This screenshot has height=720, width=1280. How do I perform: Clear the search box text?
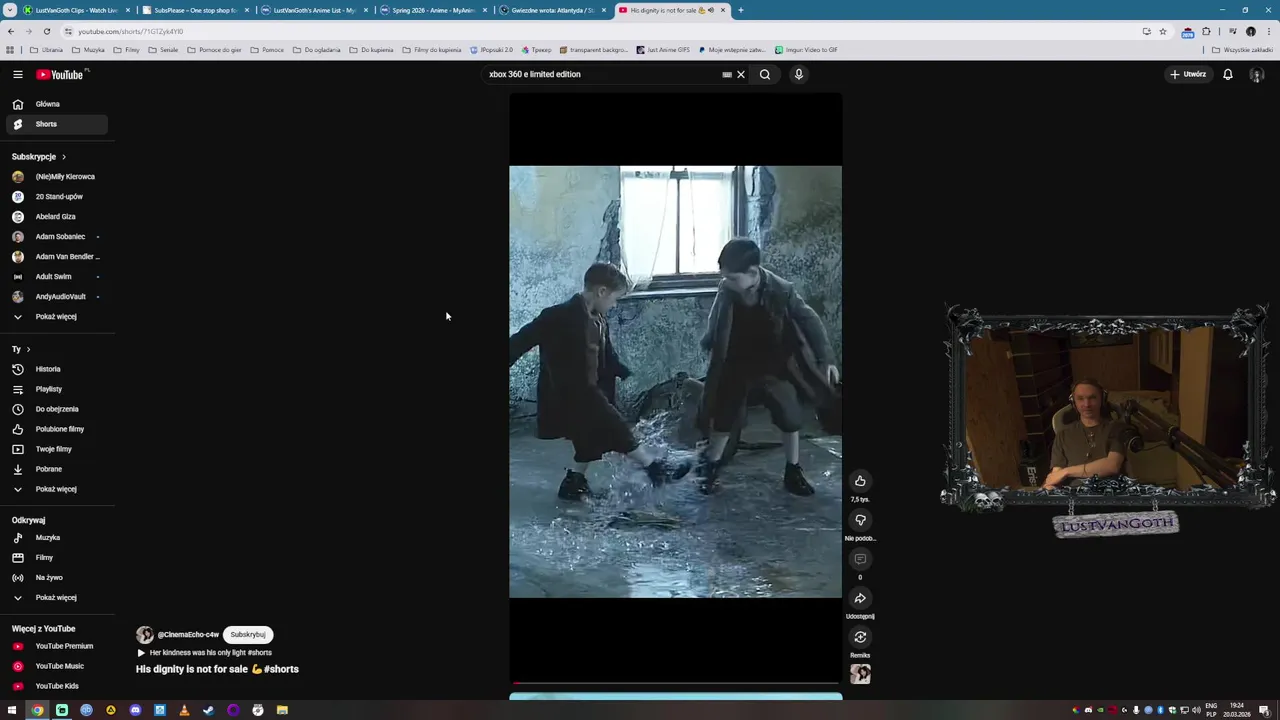[x=741, y=74]
